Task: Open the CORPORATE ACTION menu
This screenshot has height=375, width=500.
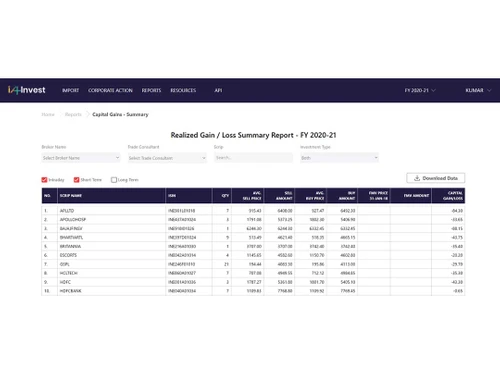Action: click(110, 90)
